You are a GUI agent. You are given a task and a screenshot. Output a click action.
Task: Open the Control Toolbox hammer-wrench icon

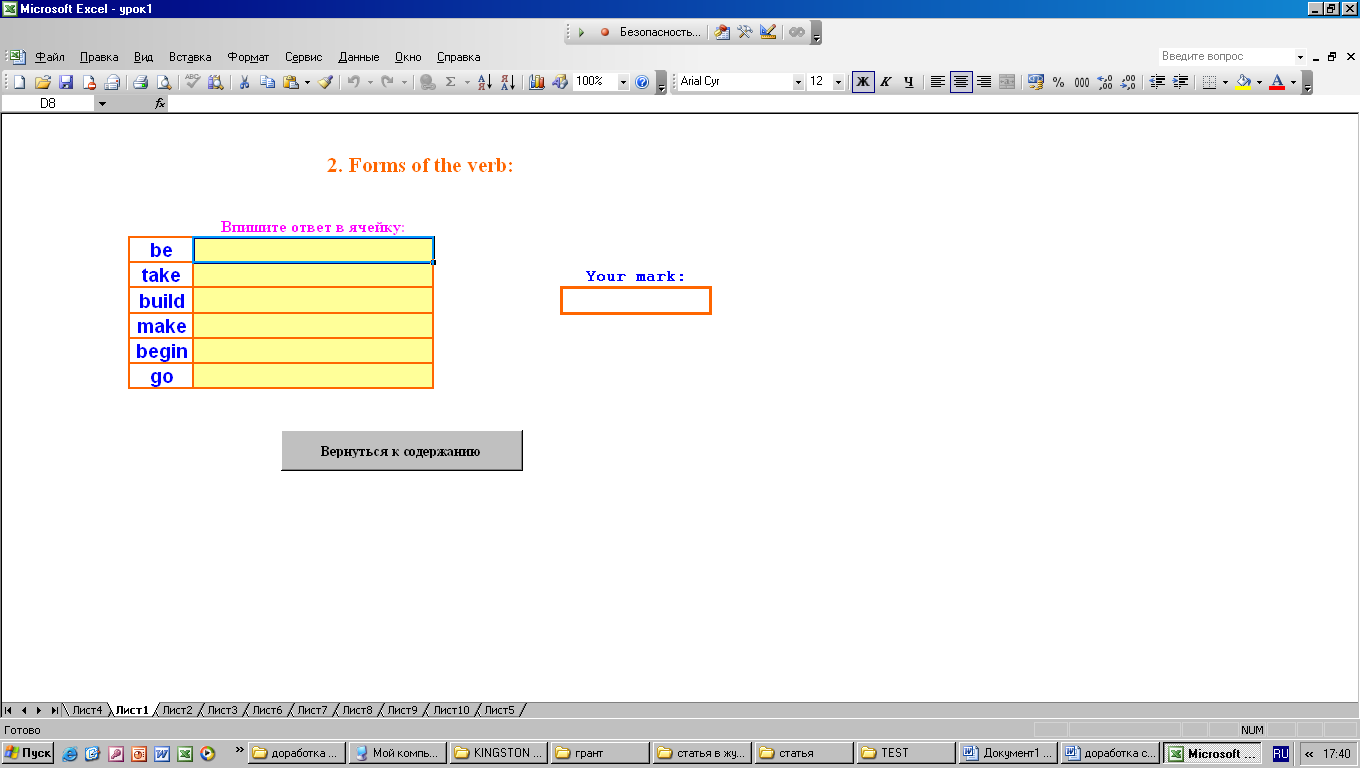pyautogui.click(x=745, y=32)
